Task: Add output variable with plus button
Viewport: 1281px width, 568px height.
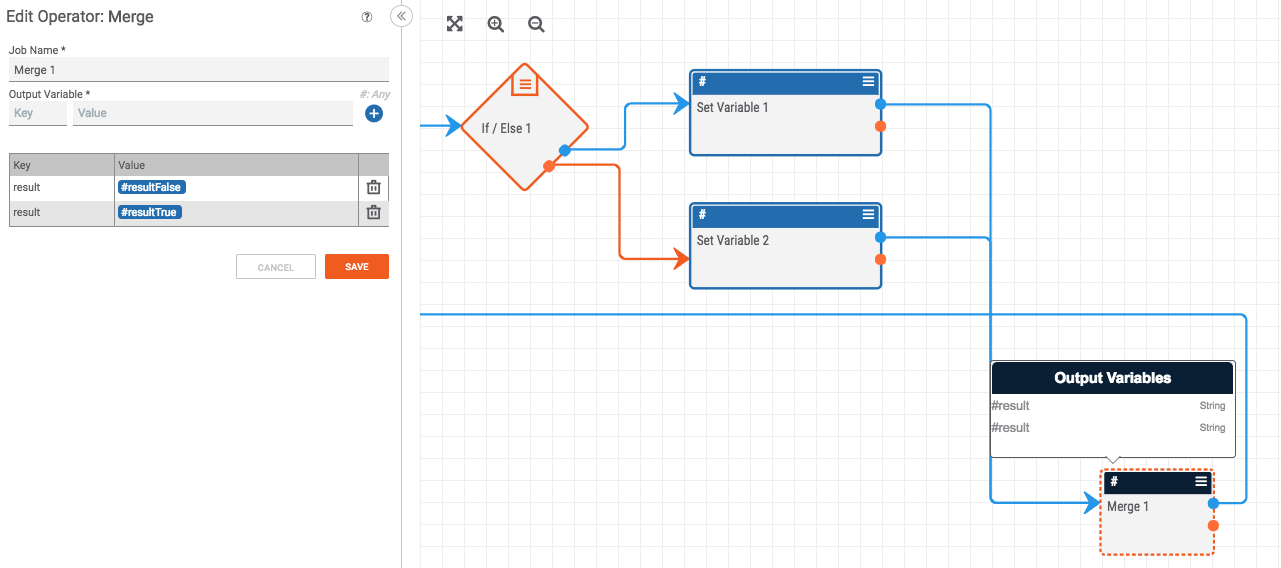Action: (x=374, y=114)
